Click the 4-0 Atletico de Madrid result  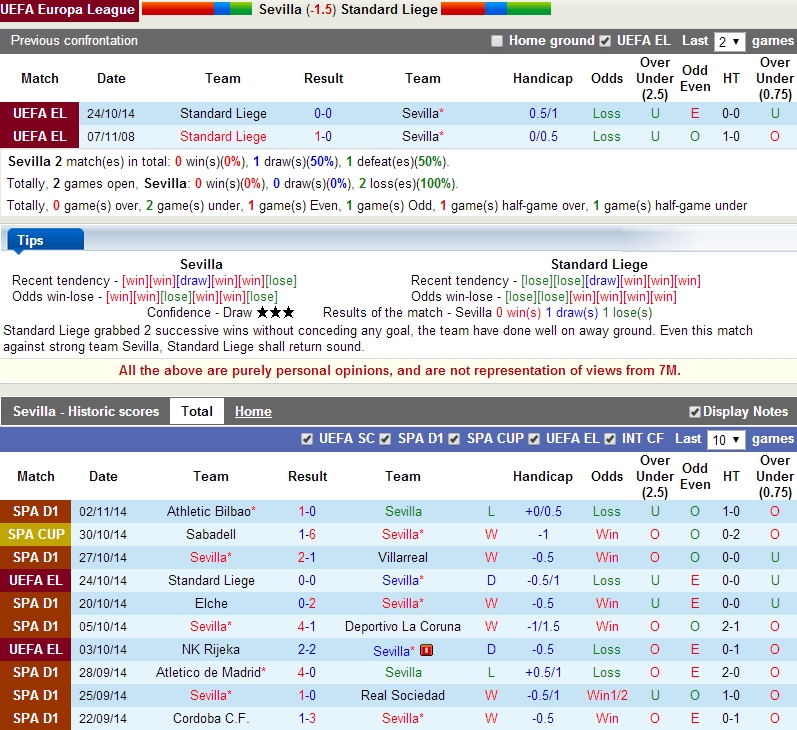(306, 672)
